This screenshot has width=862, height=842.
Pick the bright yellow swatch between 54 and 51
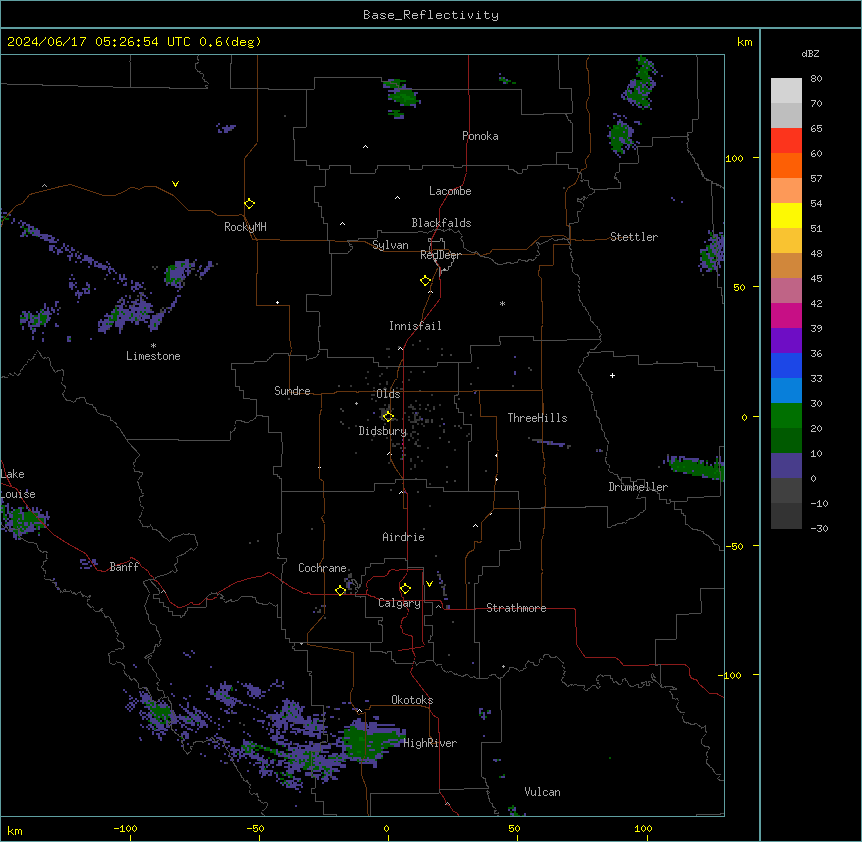pyautogui.click(x=786, y=215)
